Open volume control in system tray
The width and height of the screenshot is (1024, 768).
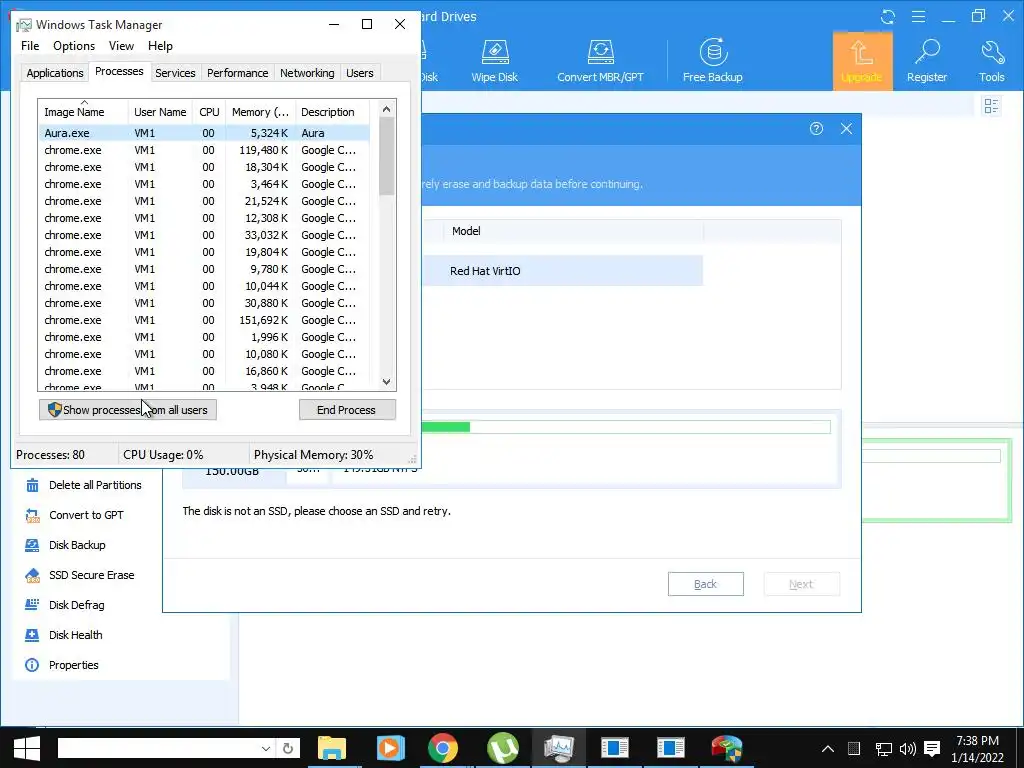tap(907, 749)
